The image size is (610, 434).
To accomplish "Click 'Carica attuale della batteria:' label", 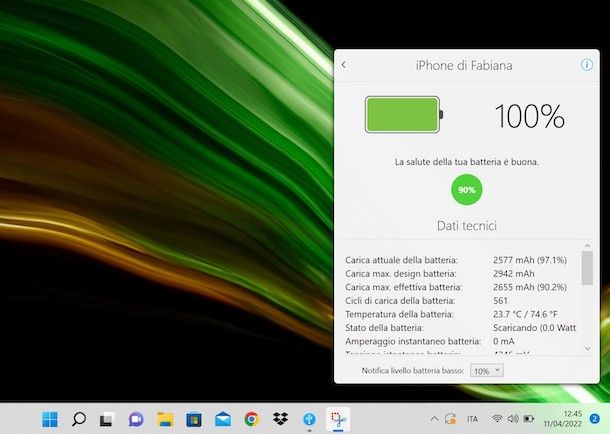I will point(401,260).
